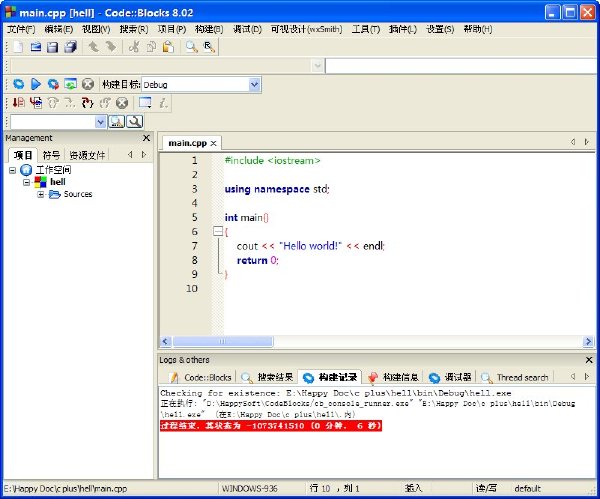Run the program with blue play icon
This screenshot has width=600, height=499.
click(x=36, y=84)
